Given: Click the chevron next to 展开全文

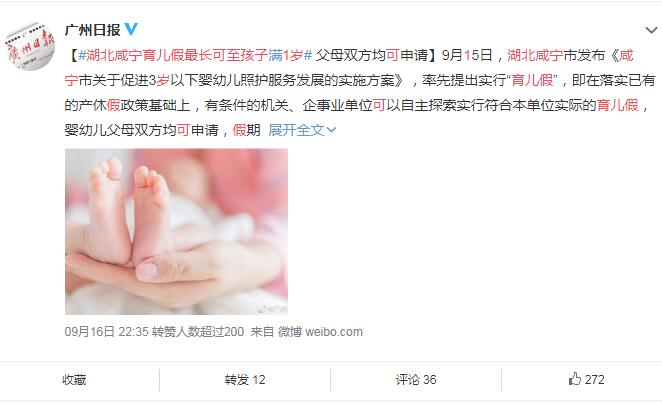Looking at the screenshot, I should point(331,130).
